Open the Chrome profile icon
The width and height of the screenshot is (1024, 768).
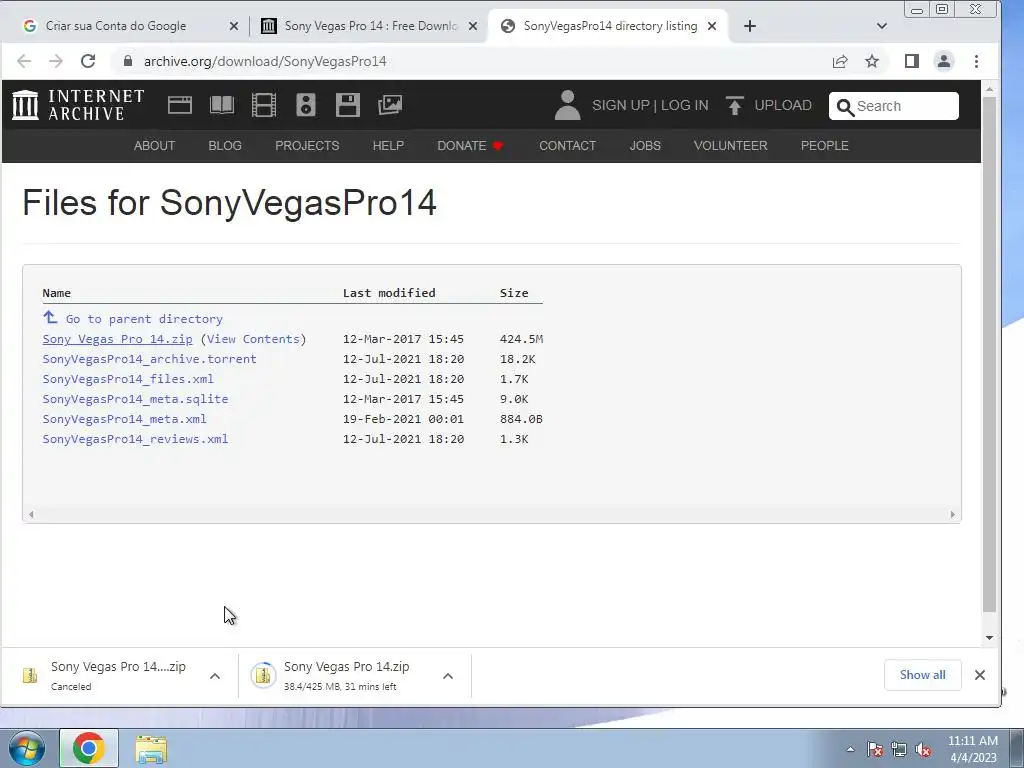[944, 61]
